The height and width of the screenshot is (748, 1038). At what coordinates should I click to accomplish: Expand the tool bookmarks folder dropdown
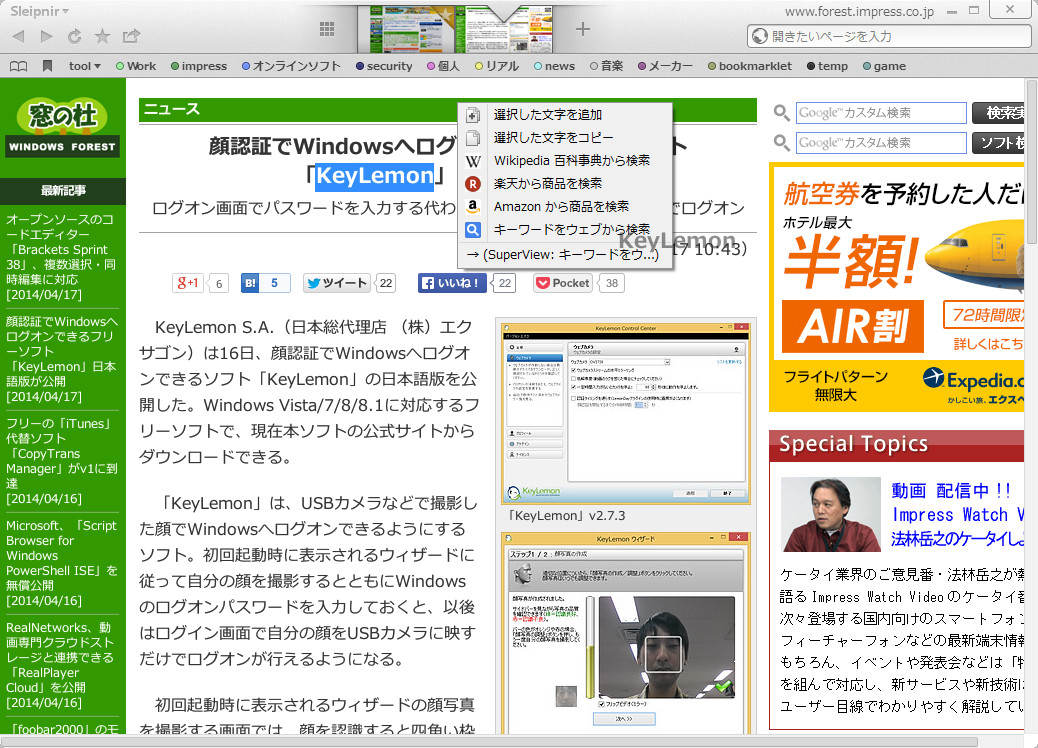[x=97, y=66]
